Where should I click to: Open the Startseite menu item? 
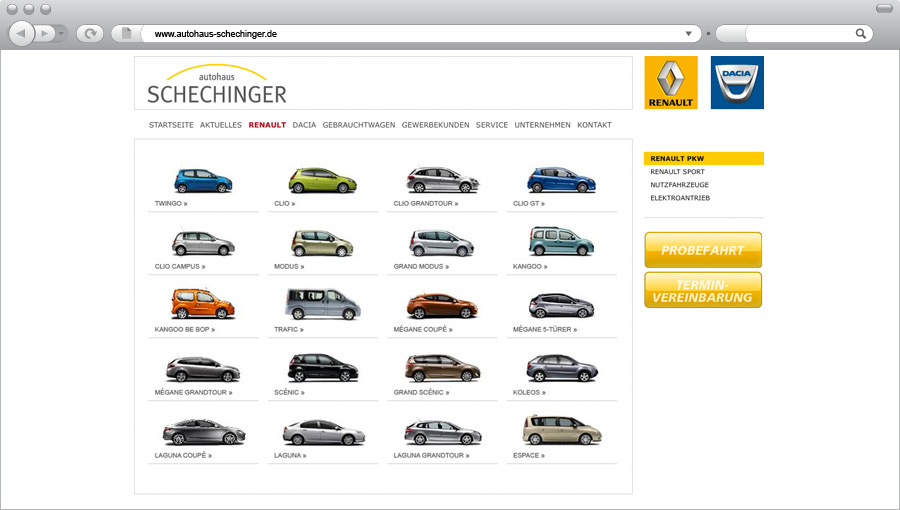171,124
